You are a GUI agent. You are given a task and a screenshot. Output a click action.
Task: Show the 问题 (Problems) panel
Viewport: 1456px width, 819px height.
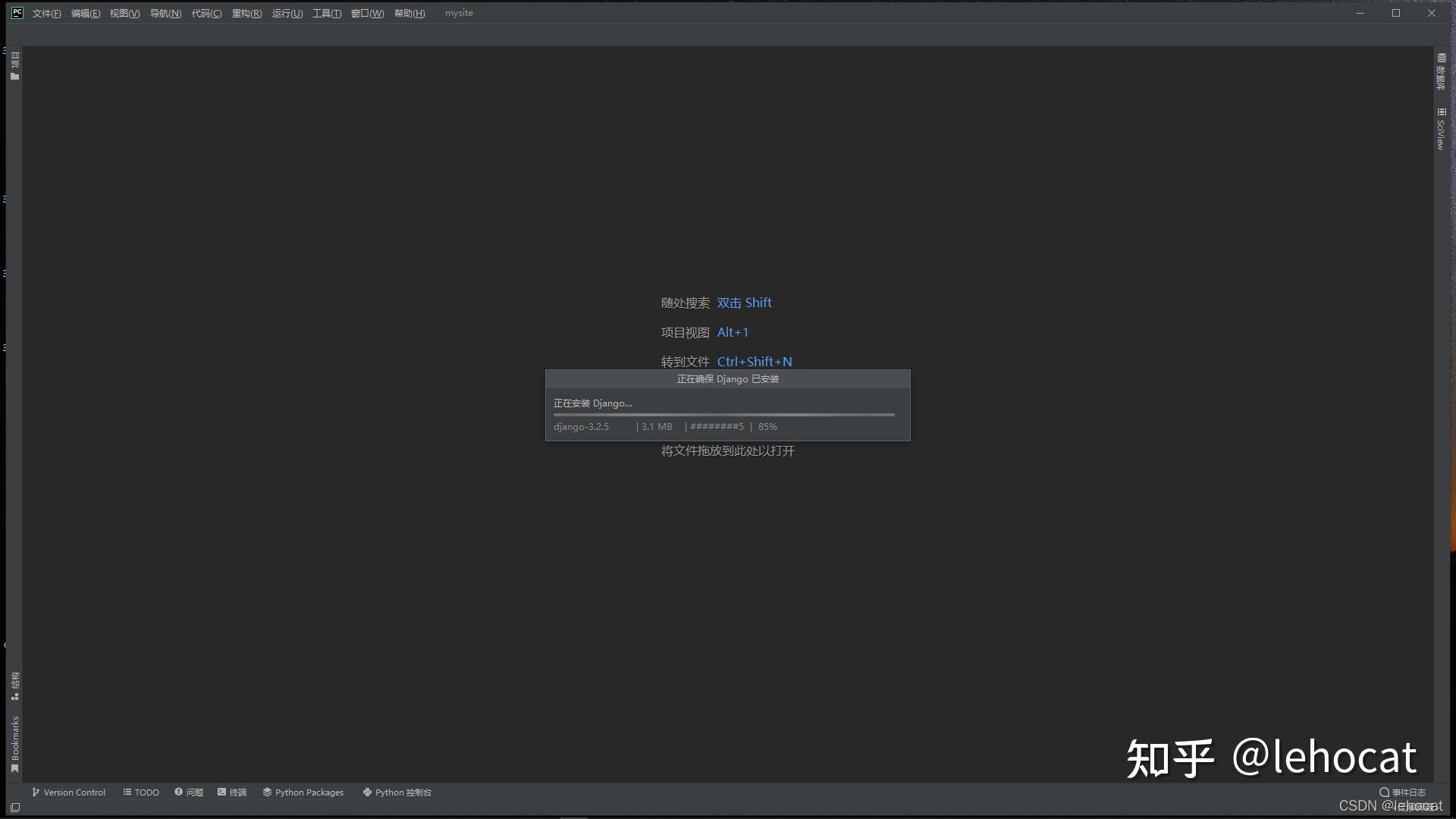[189, 792]
